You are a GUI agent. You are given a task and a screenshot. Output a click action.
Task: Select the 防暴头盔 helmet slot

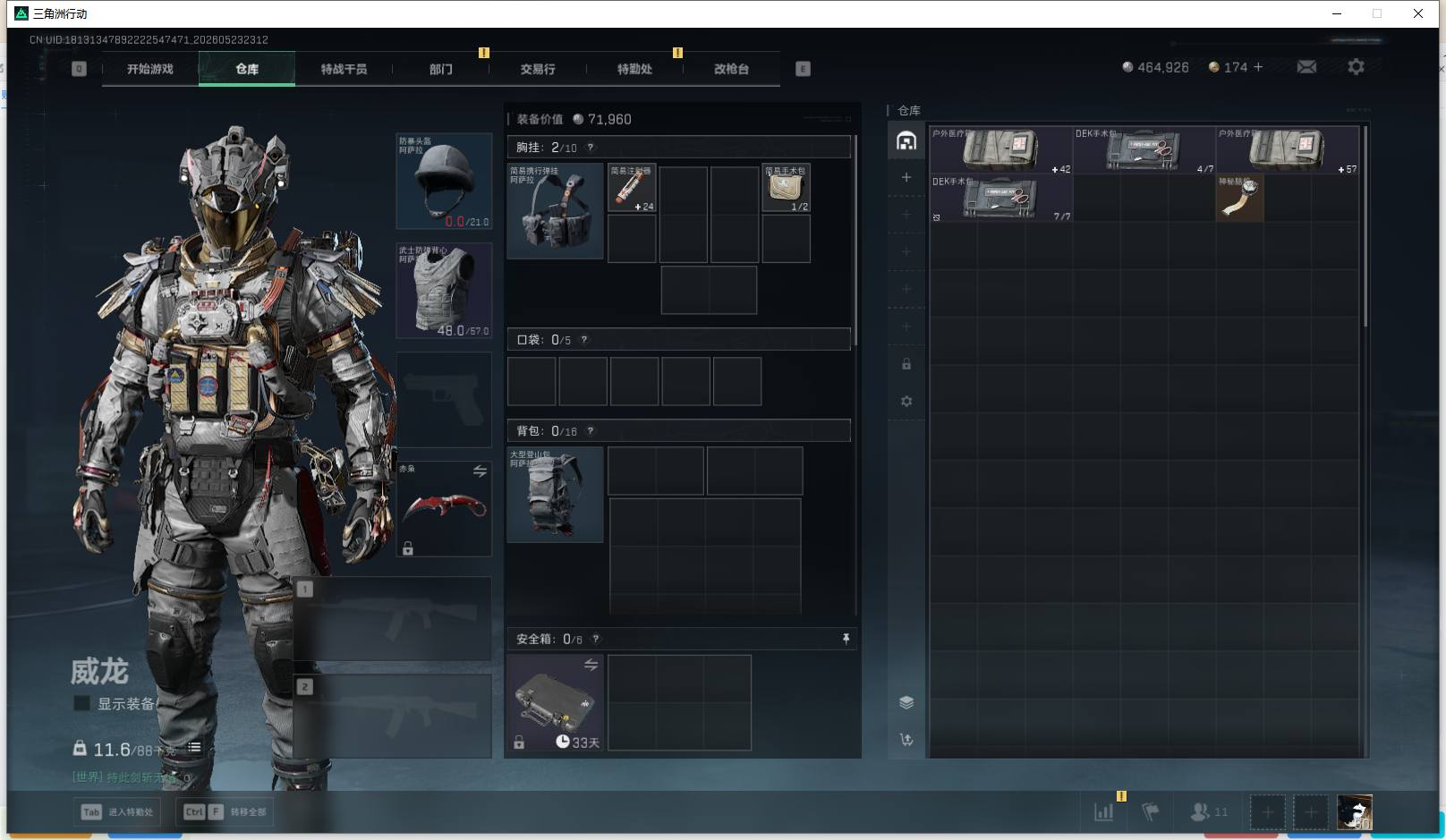pos(444,182)
